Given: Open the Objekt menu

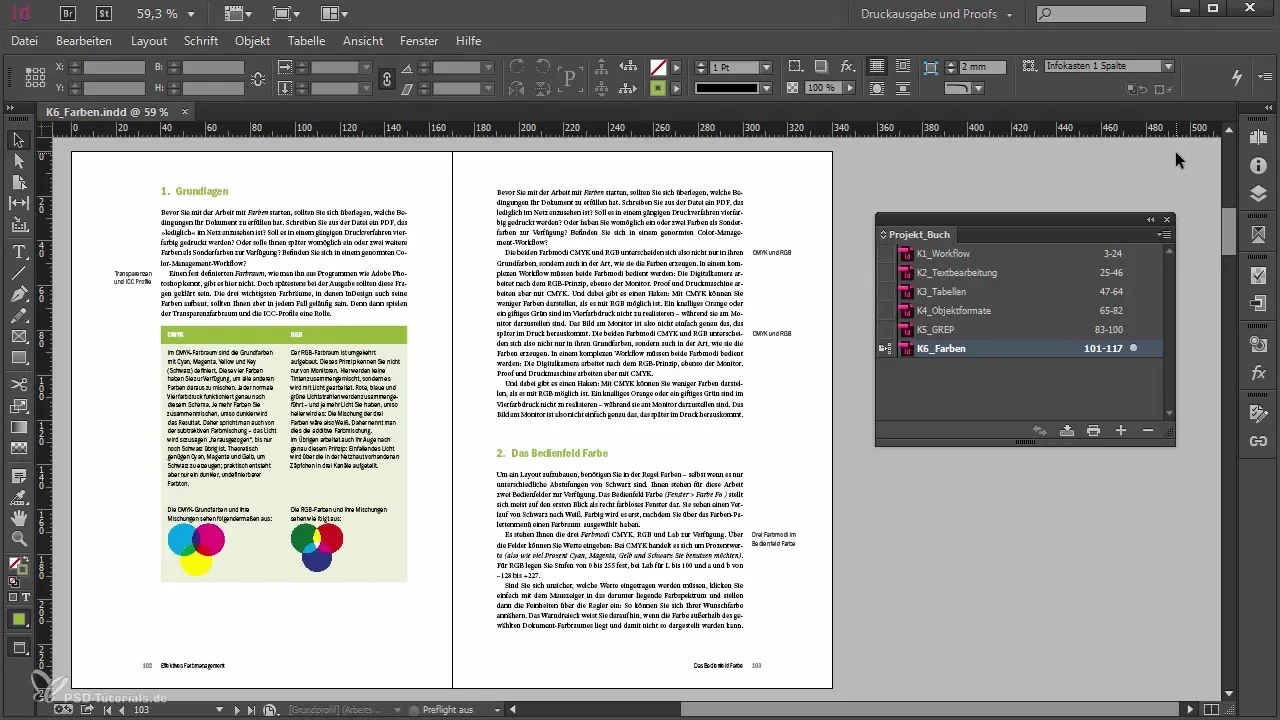Looking at the screenshot, I should point(253,41).
